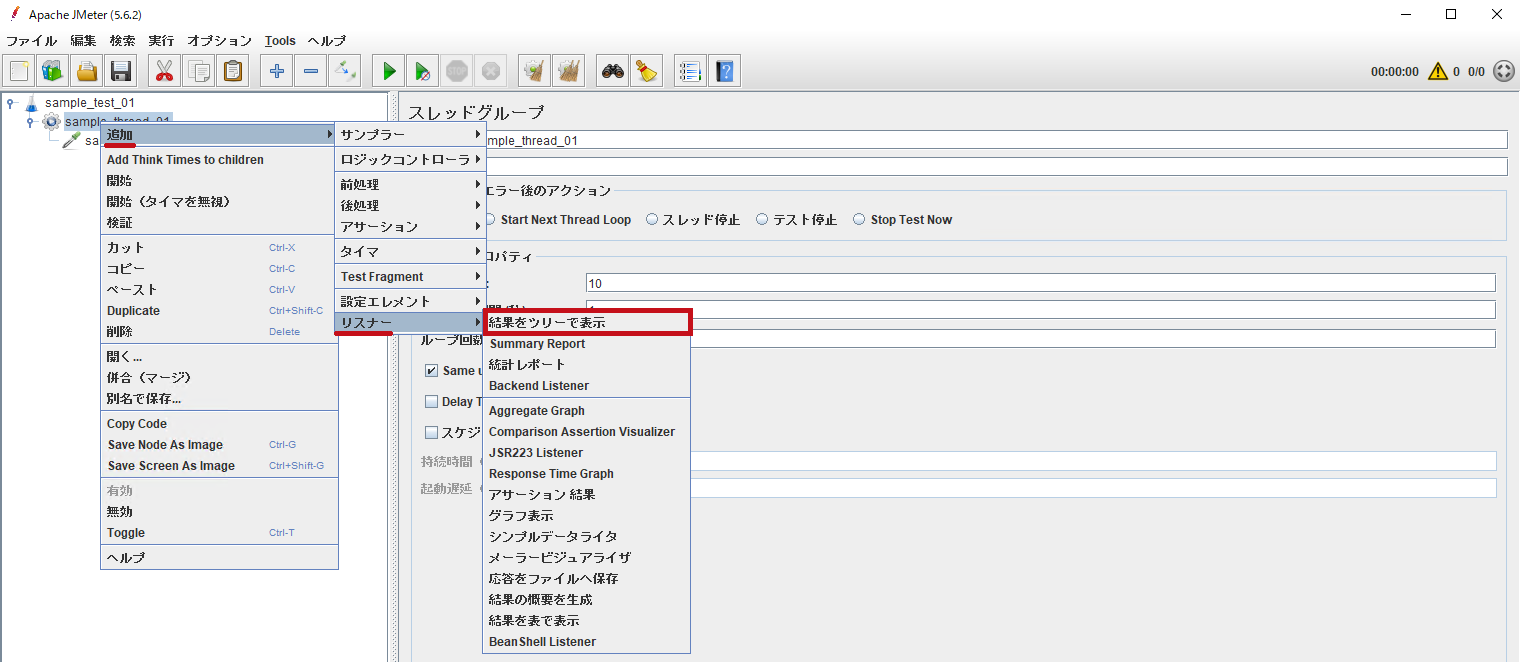Viewport: 1520px width, 662px height.
Task: Click the Reset Search brush icon
Action: coord(646,71)
